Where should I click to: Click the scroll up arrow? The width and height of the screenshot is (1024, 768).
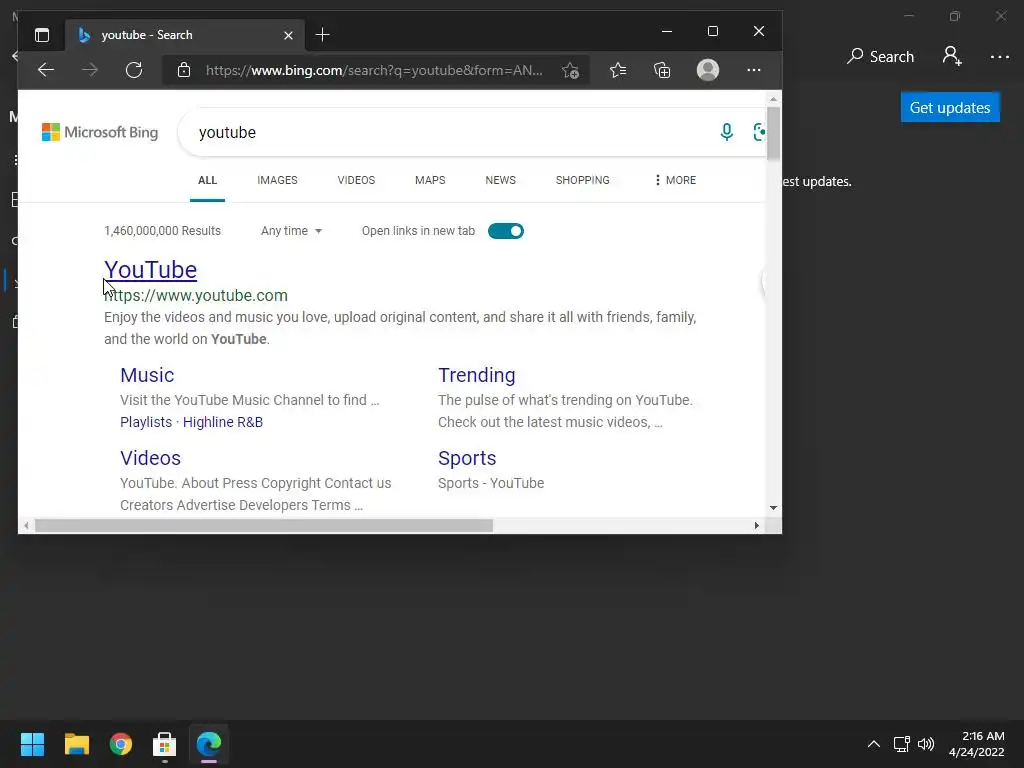[773, 99]
